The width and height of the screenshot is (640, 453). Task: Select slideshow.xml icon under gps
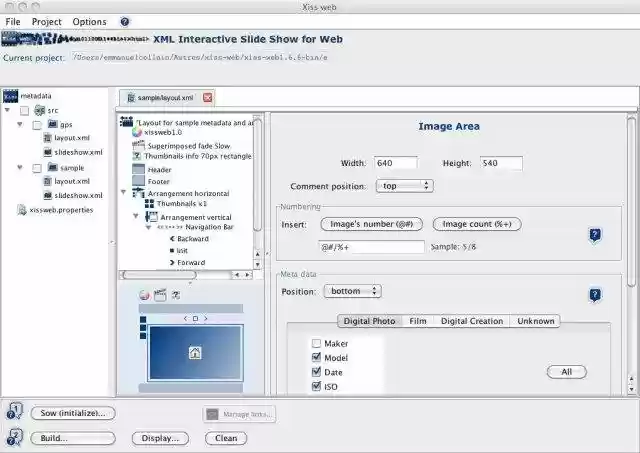tap(47, 152)
